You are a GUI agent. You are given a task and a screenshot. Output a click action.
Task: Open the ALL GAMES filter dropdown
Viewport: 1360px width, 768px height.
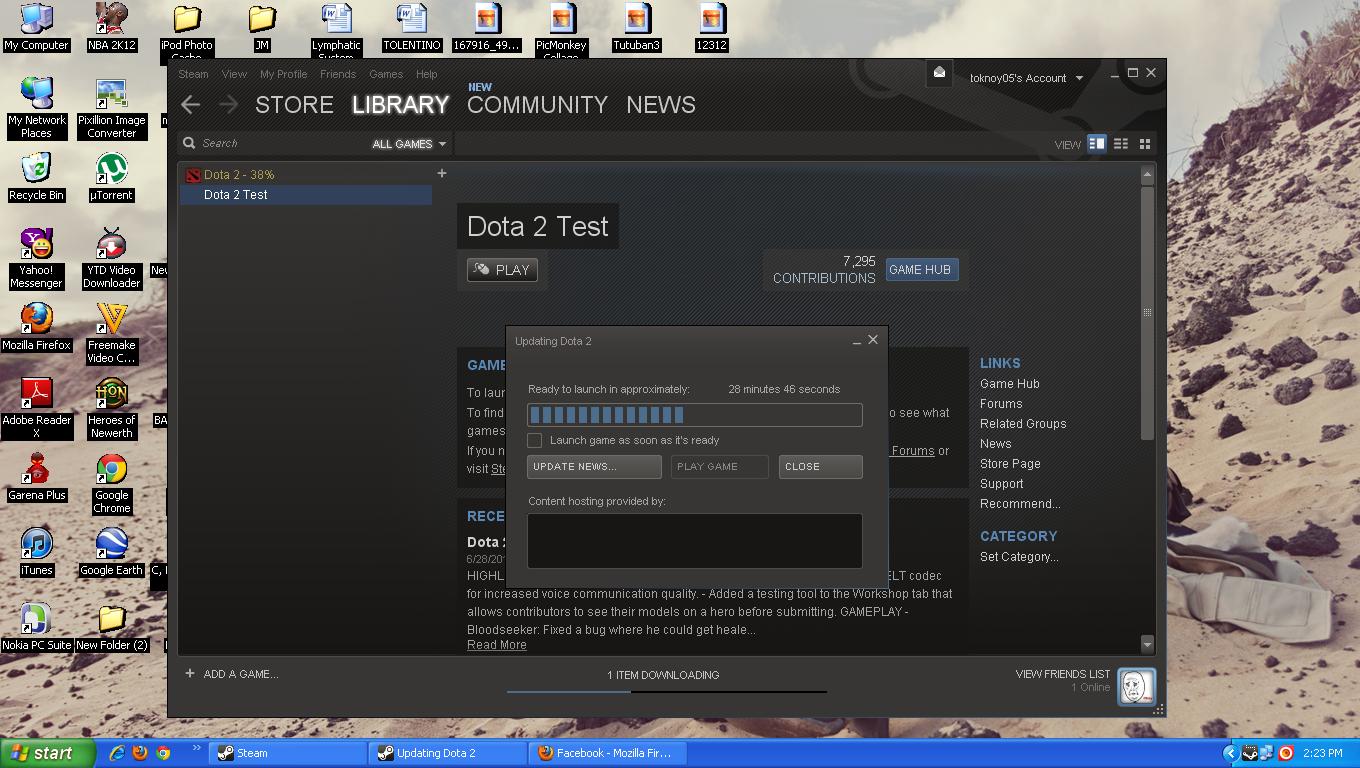[409, 144]
